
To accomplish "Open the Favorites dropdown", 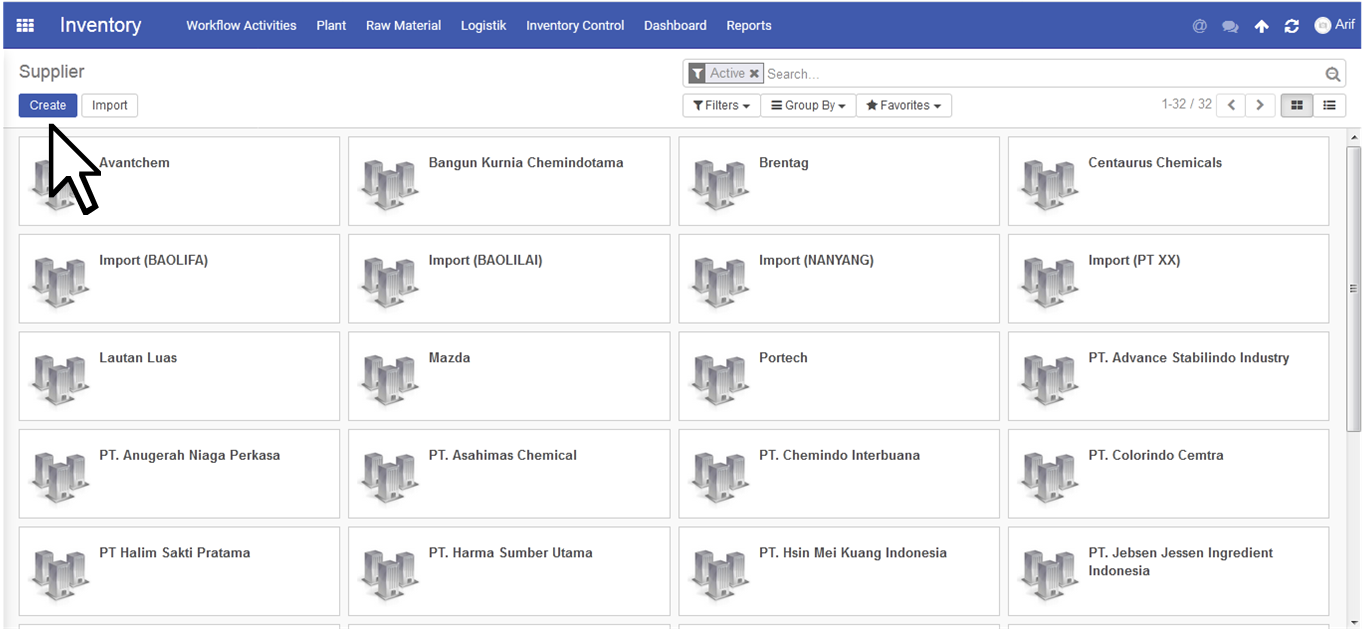I will (x=903, y=105).
